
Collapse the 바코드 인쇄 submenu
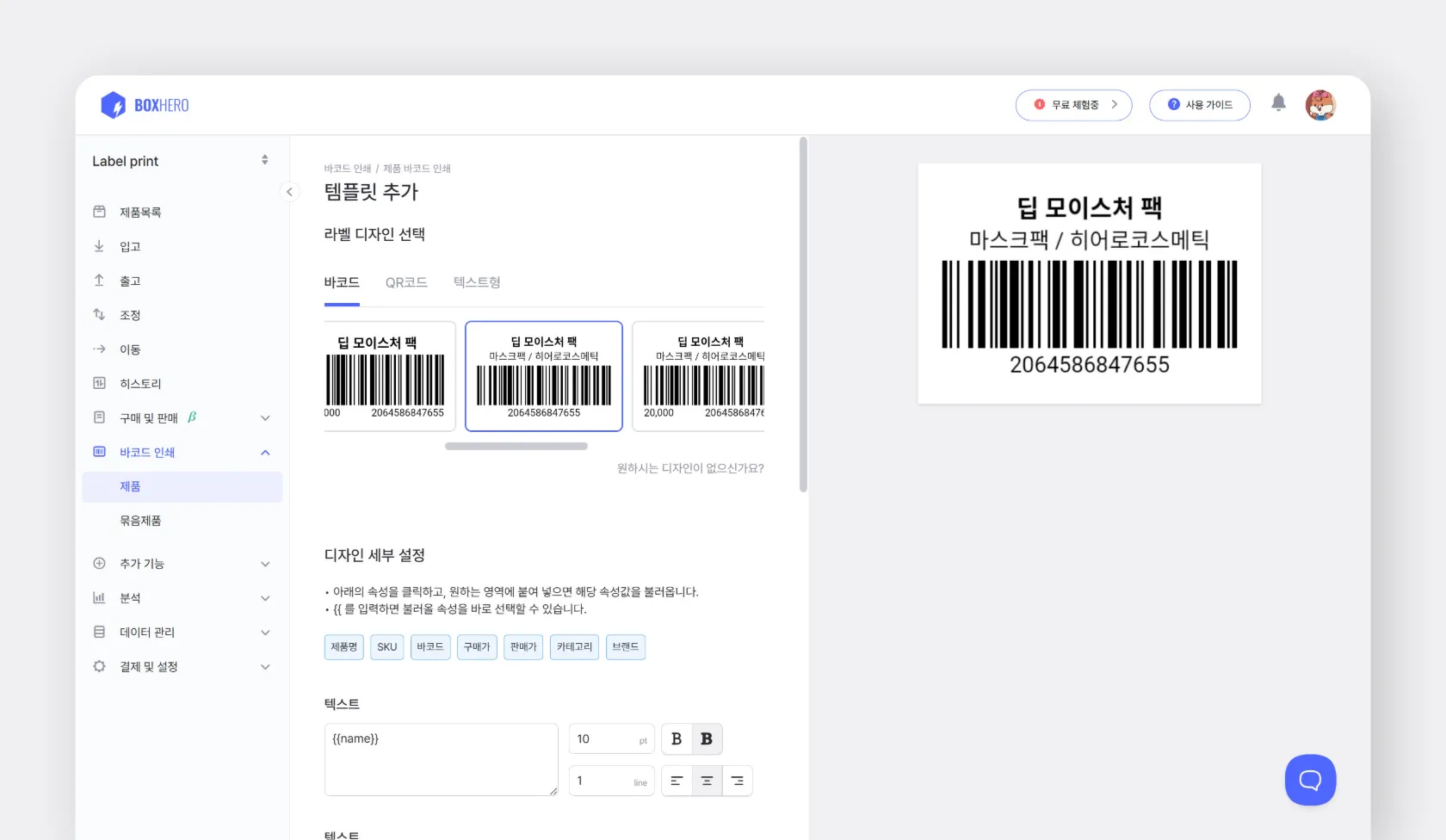point(265,452)
